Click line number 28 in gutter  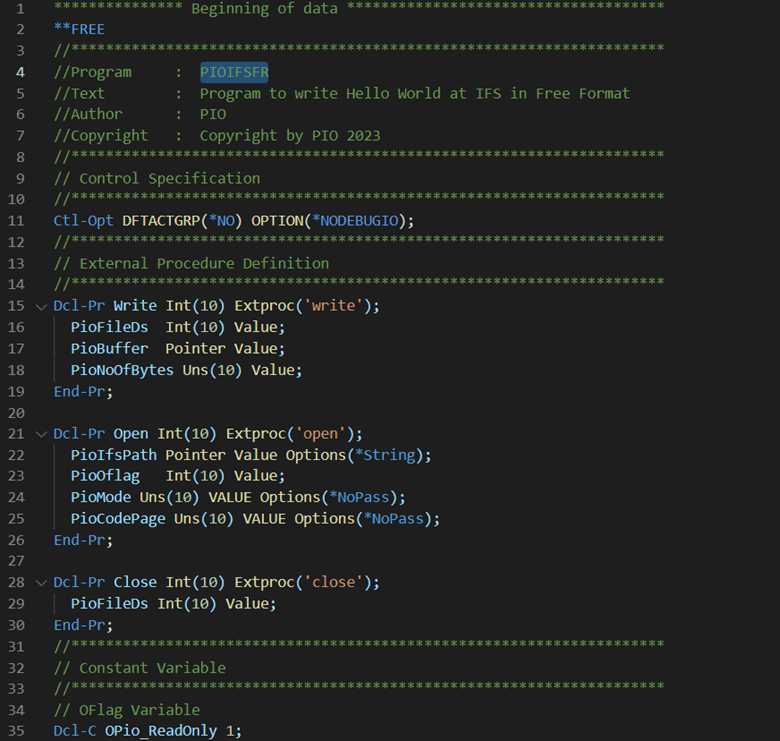point(16,582)
